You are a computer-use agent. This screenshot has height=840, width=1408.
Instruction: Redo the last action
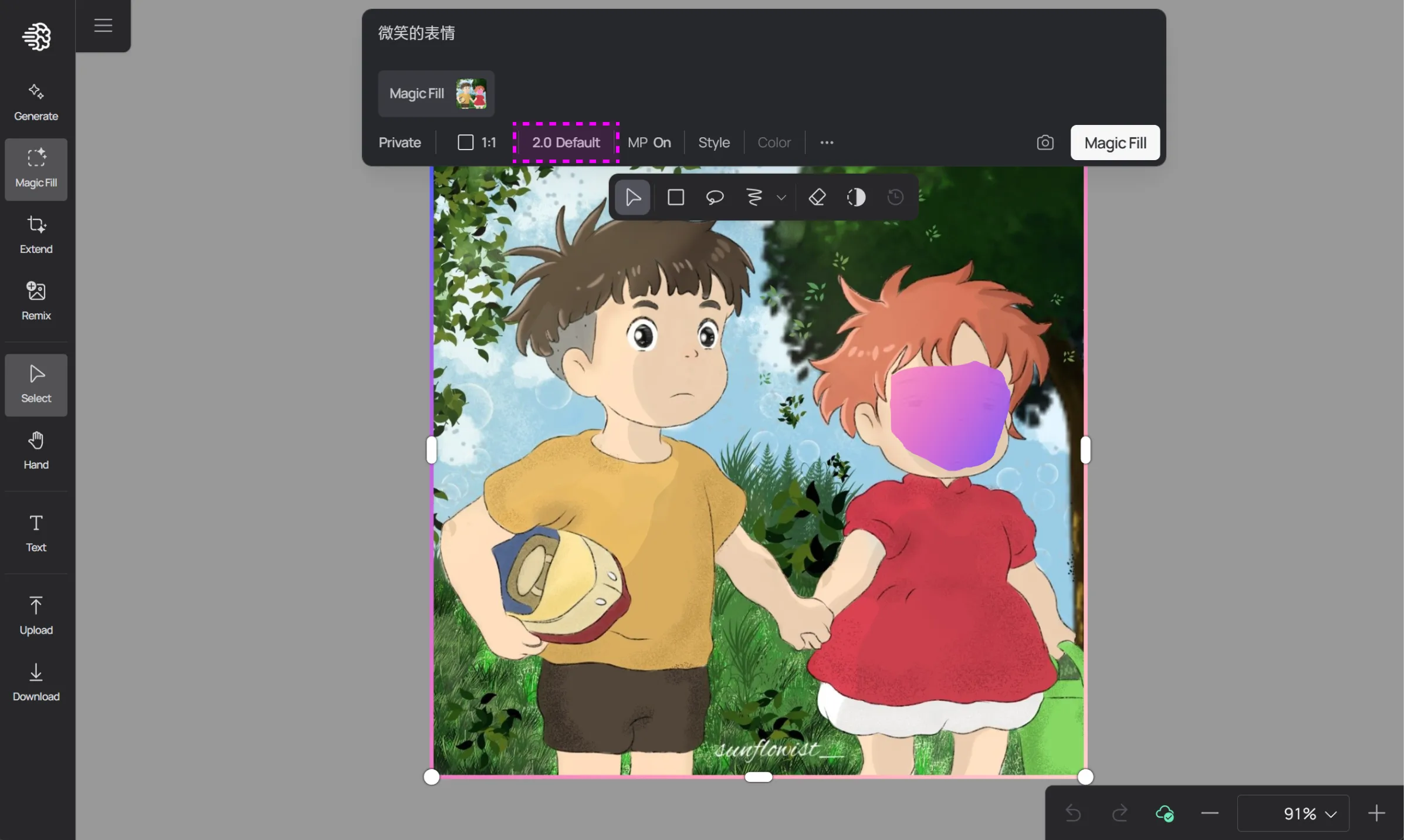tap(1119, 814)
